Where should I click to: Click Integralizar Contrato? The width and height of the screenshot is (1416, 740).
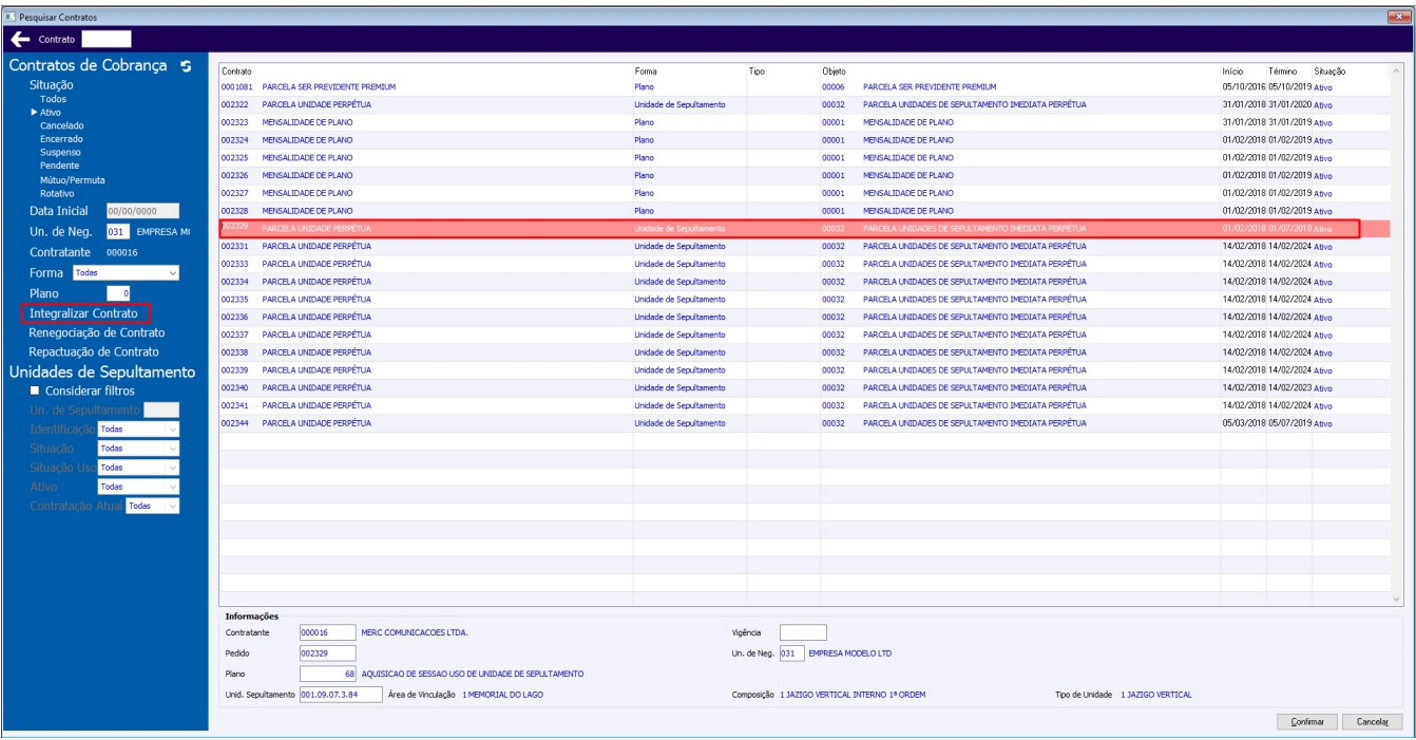[x=83, y=314]
